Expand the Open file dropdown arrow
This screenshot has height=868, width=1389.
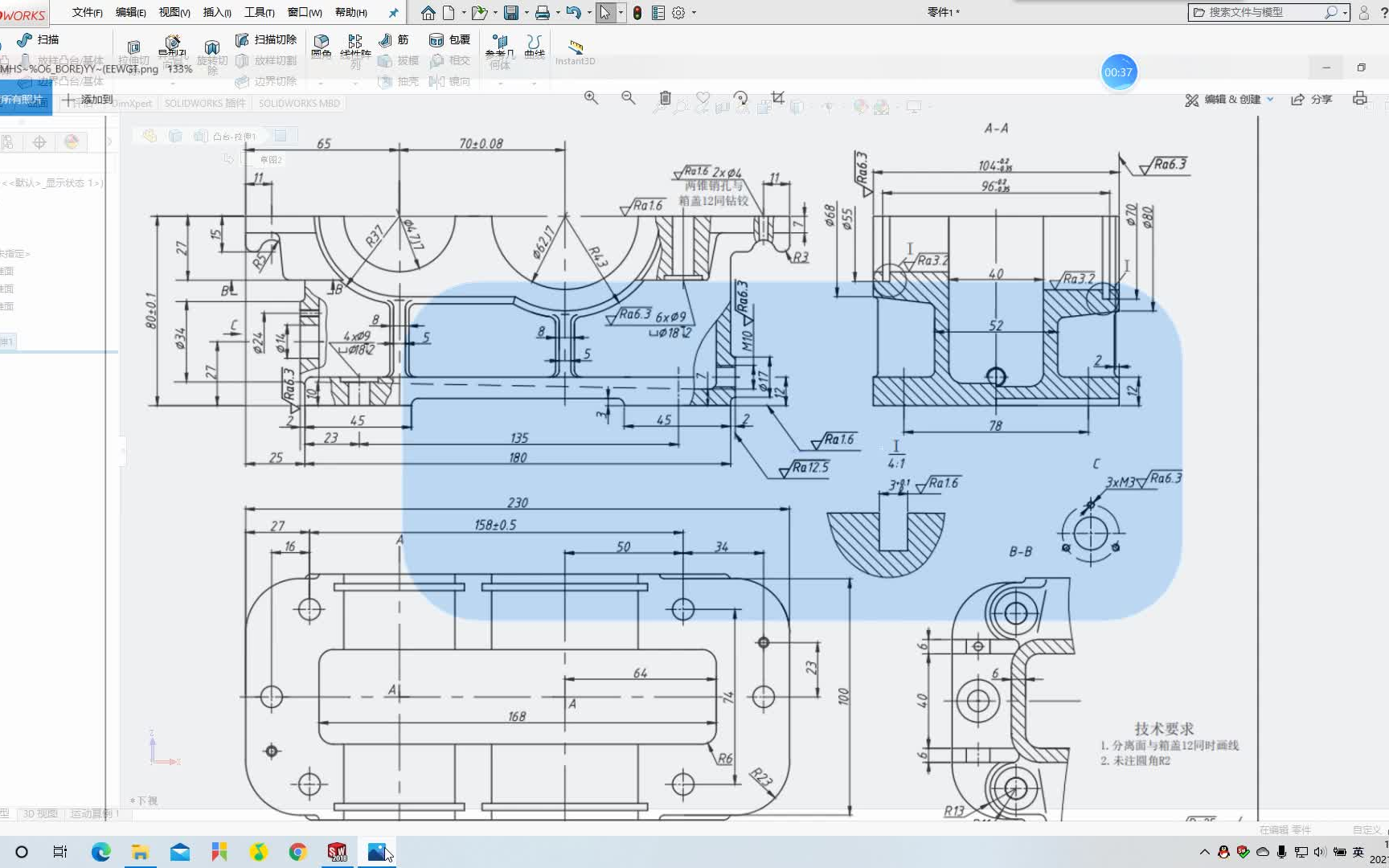tap(495, 13)
